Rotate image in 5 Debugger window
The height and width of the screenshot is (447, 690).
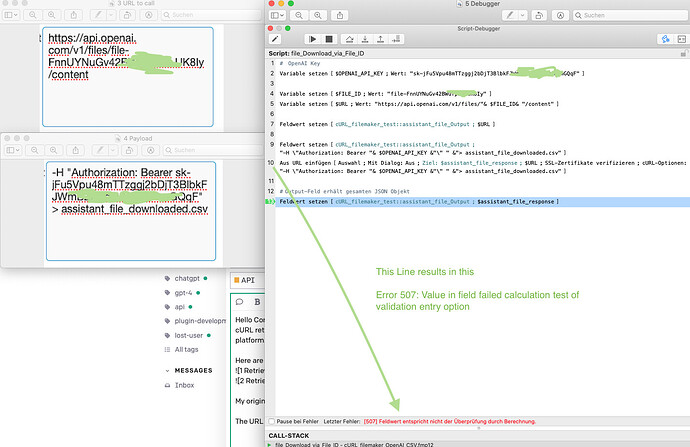tap(539, 15)
